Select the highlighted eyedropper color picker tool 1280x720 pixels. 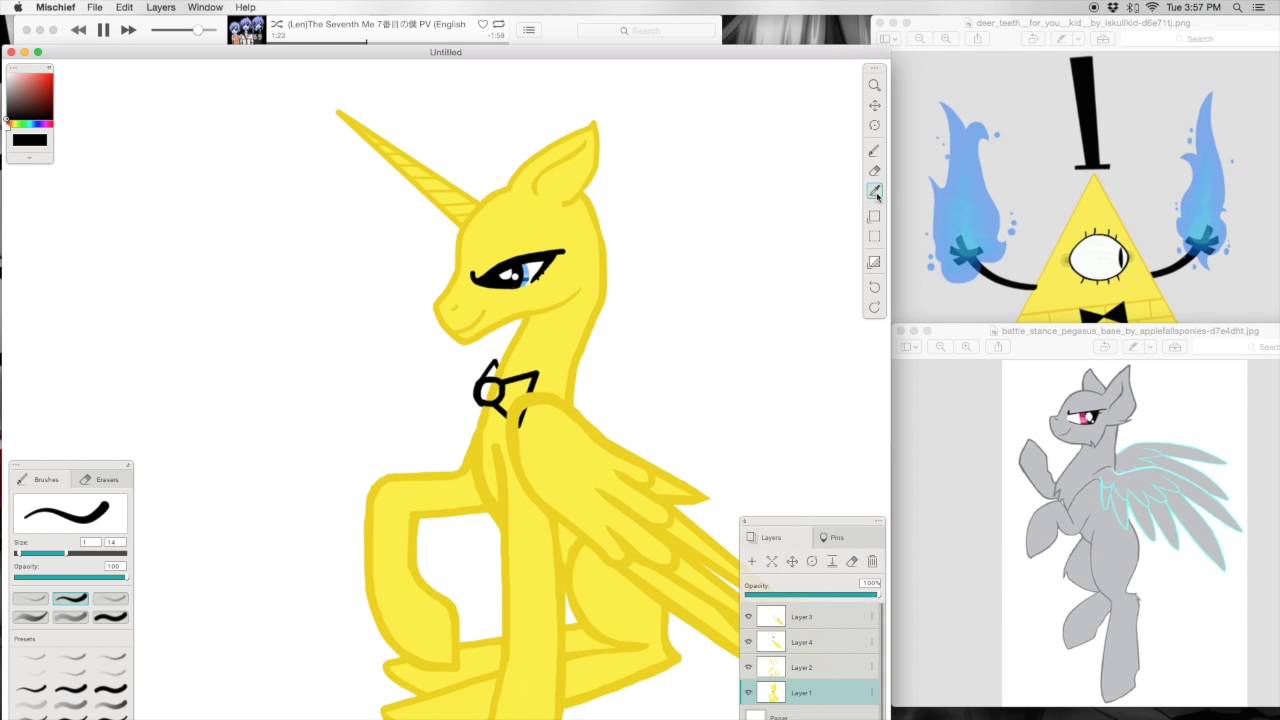pyautogui.click(x=874, y=191)
